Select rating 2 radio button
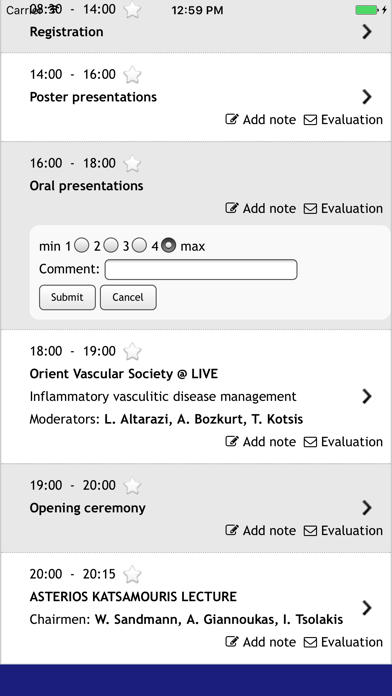The image size is (392, 696). point(111,245)
